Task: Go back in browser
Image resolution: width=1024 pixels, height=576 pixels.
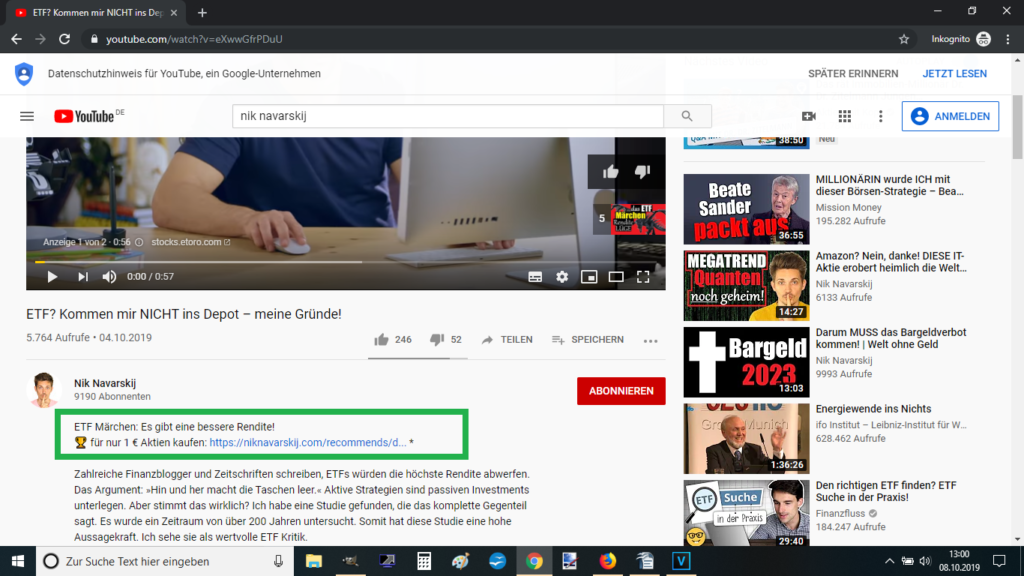Action: pyautogui.click(x=16, y=39)
